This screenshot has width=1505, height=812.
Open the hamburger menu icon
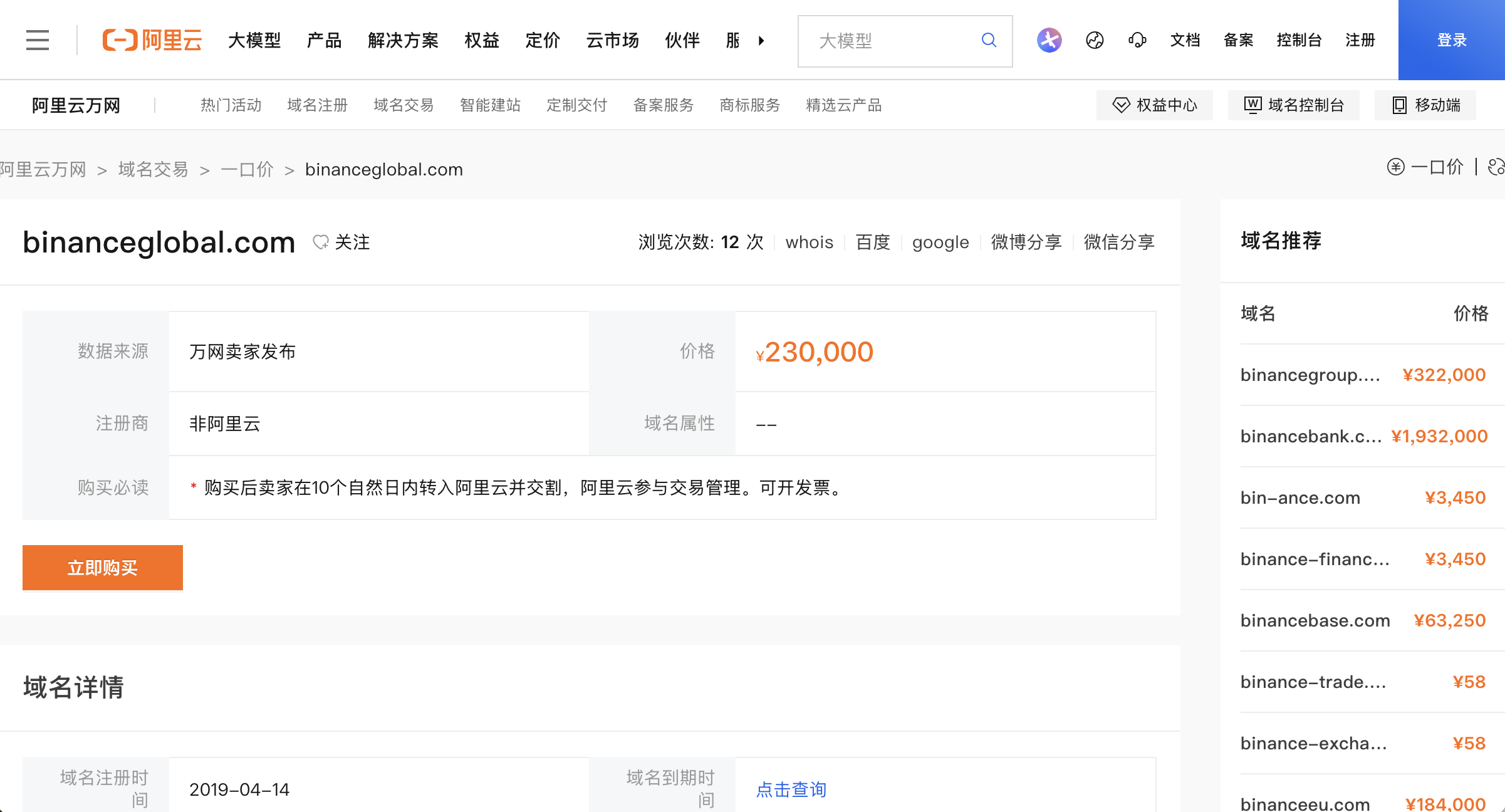tap(38, 40)
